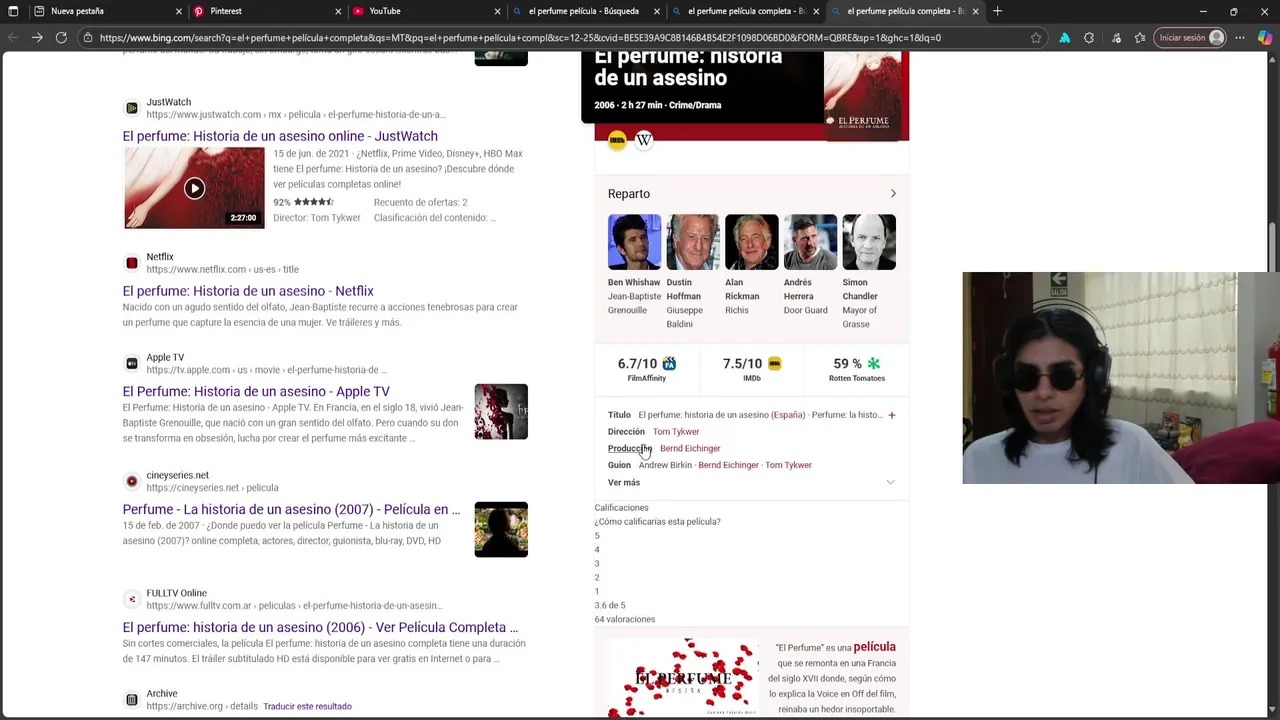The width and height of the screenshot is (1280, 720).
Task: Click the Netflix site favicon
Action: tap(132, 263)
